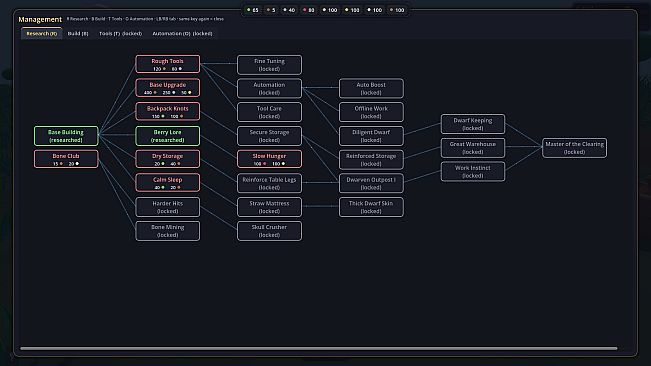Click the resource counter showing 40
Viewport: 651px width, 366px height.
289,10
